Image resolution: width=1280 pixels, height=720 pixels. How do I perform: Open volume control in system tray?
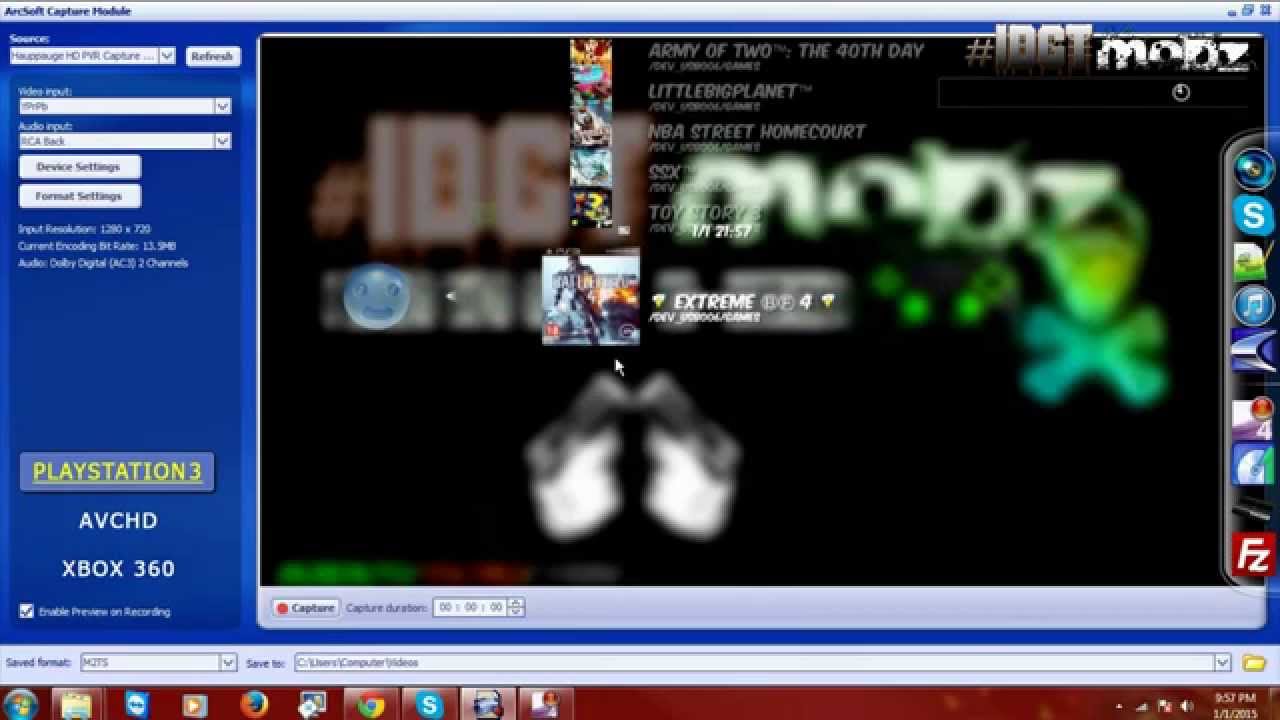(x=1187, y=705)
